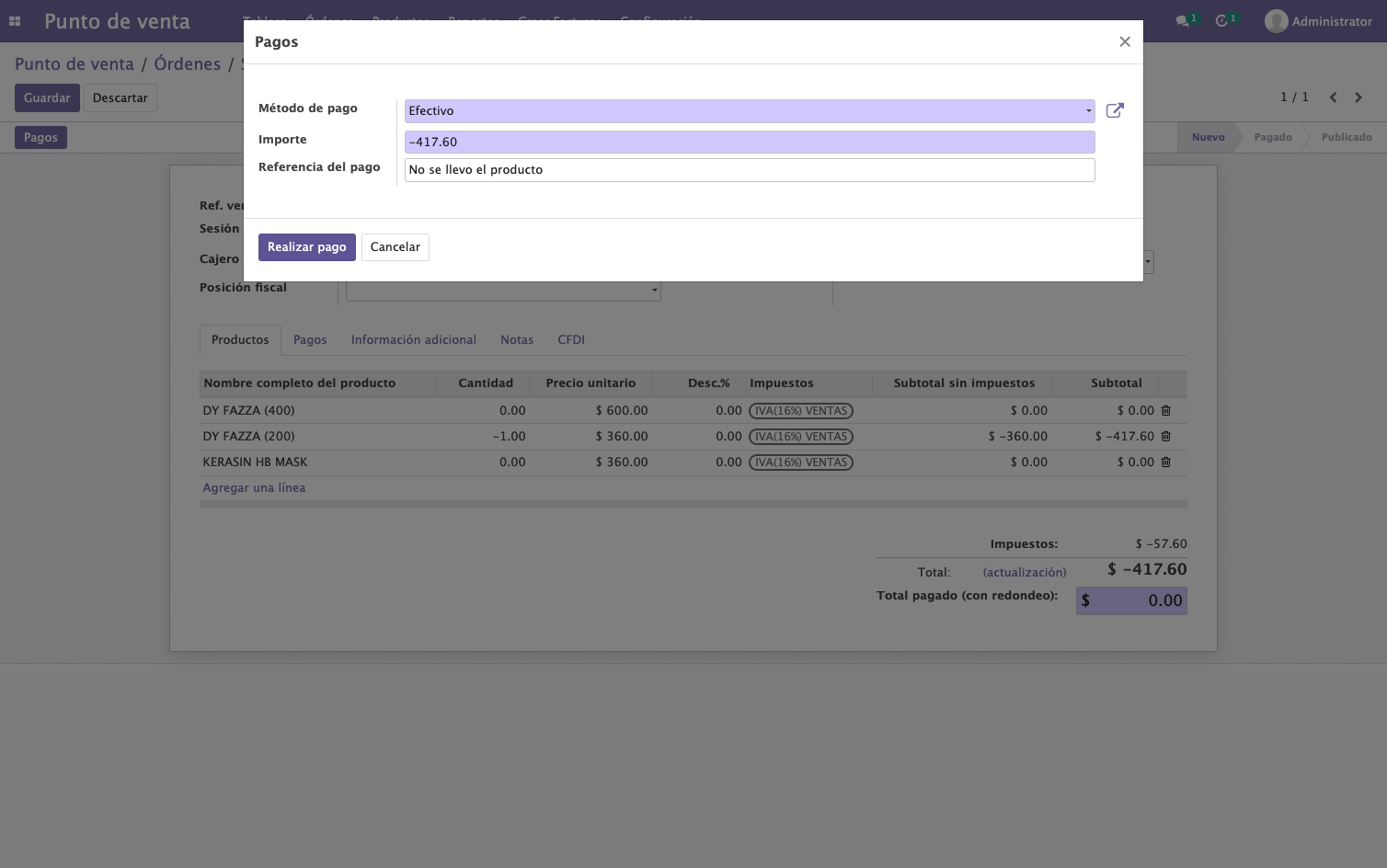Click the Pagos button below Guardar
Image resolution: width=1387 pixels, height=868 pixels.
pyautogui.click(x=40, y=138)
